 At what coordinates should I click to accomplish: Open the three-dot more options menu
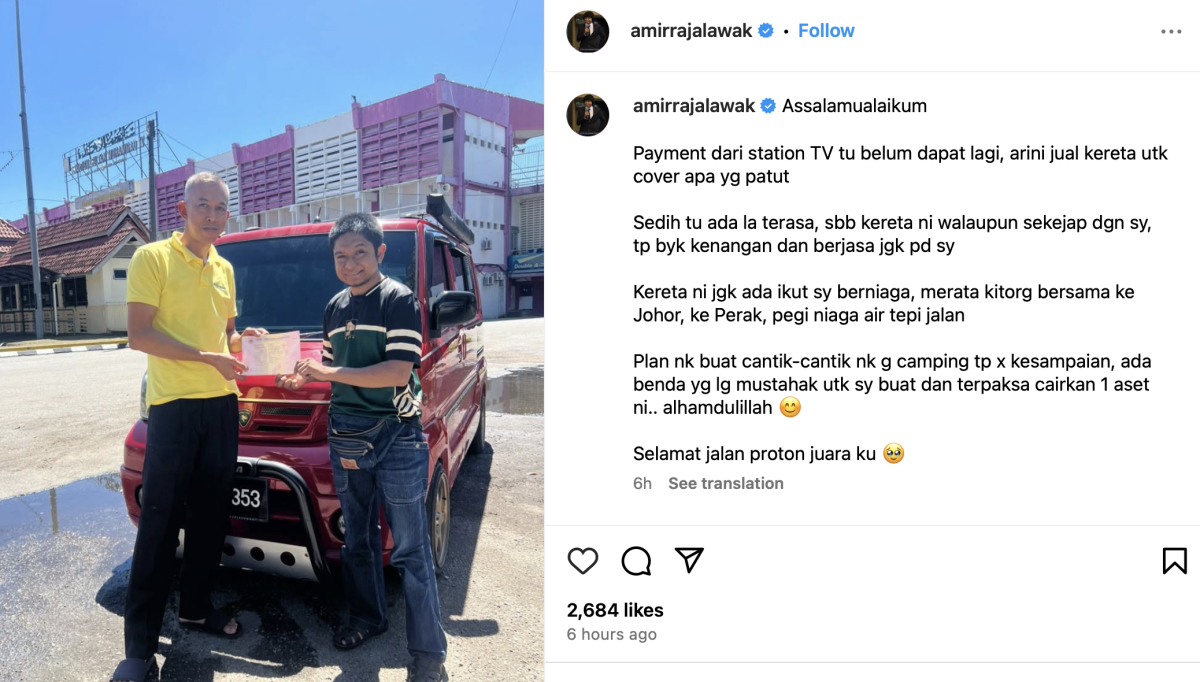[1171, 32]
